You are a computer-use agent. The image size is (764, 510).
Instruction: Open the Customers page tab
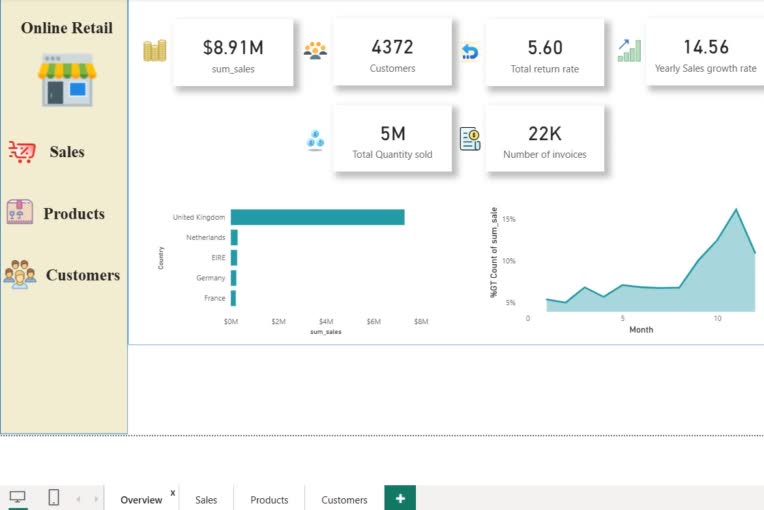[344, 500]
